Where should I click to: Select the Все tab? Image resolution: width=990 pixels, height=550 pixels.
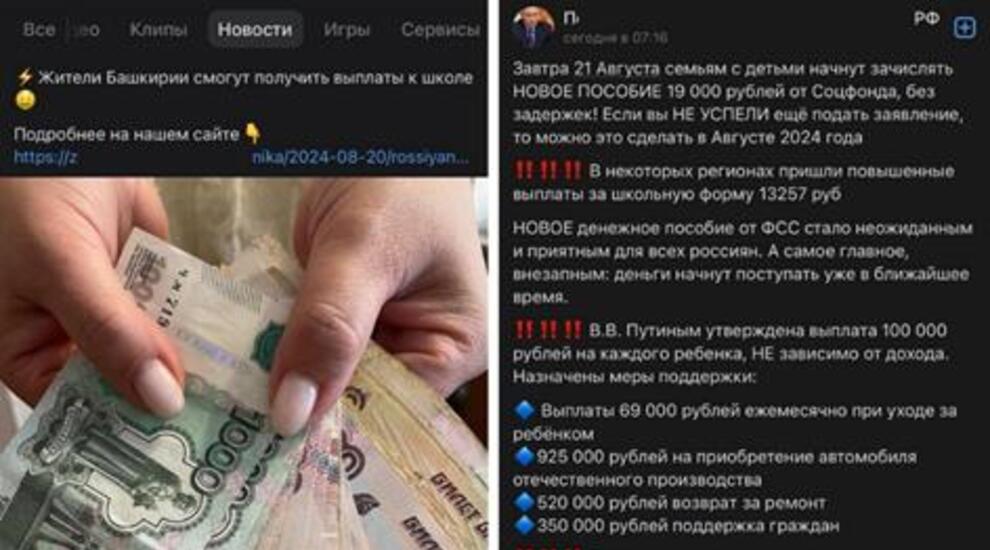pos(39,30)
